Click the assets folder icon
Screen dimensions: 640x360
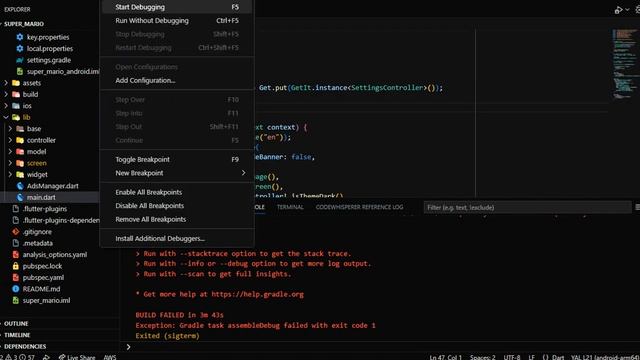(x=16, y=83)
